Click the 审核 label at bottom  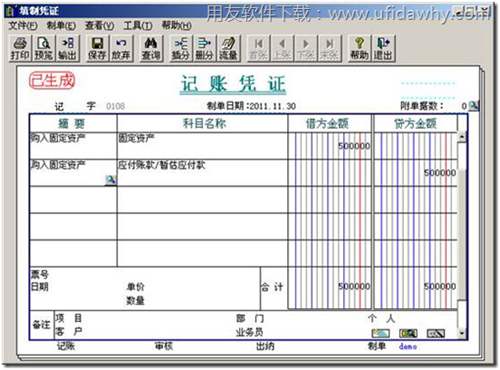164,346
